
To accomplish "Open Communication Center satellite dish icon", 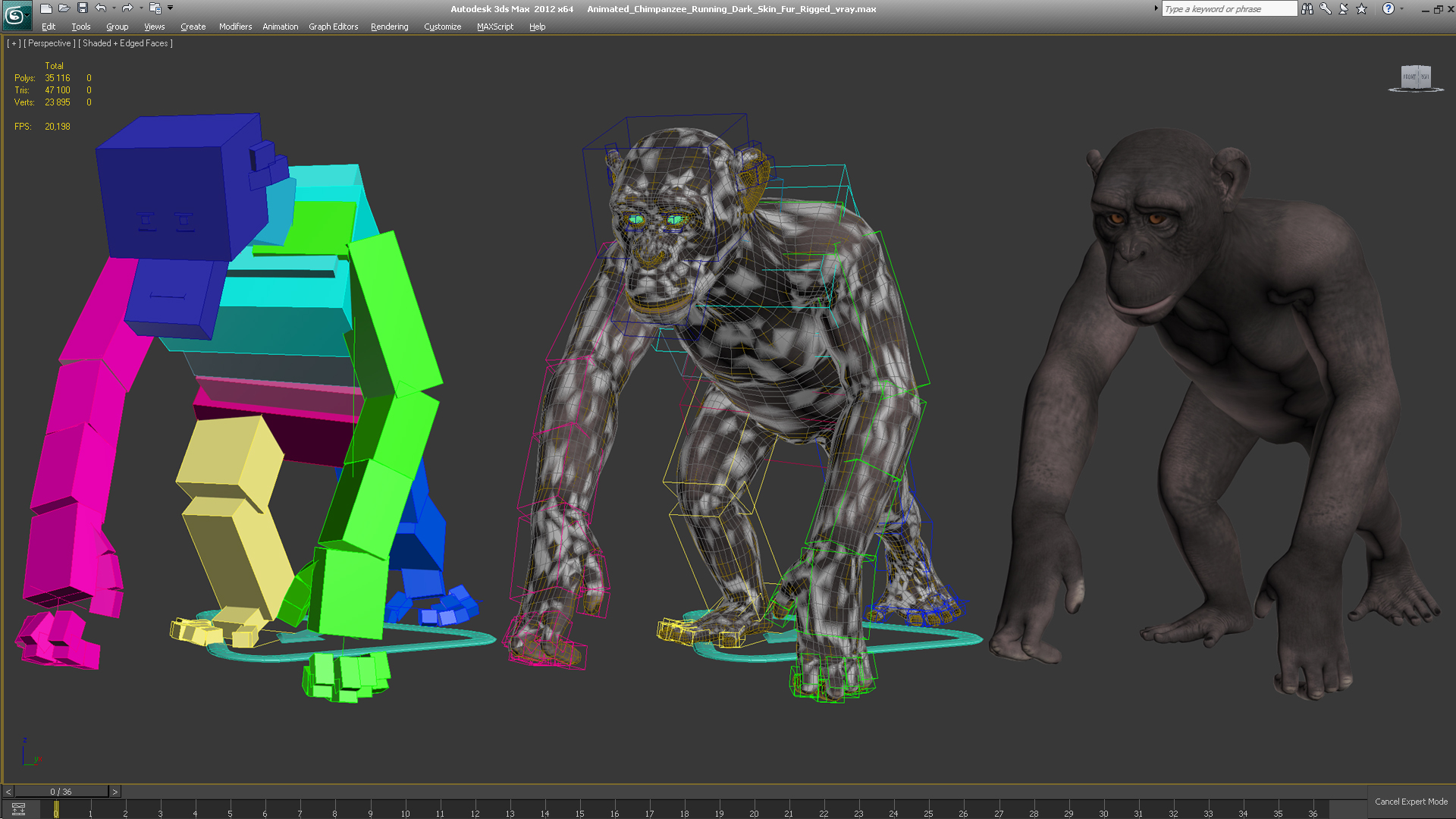I will pyautogui.click(x=1344, y=8).
